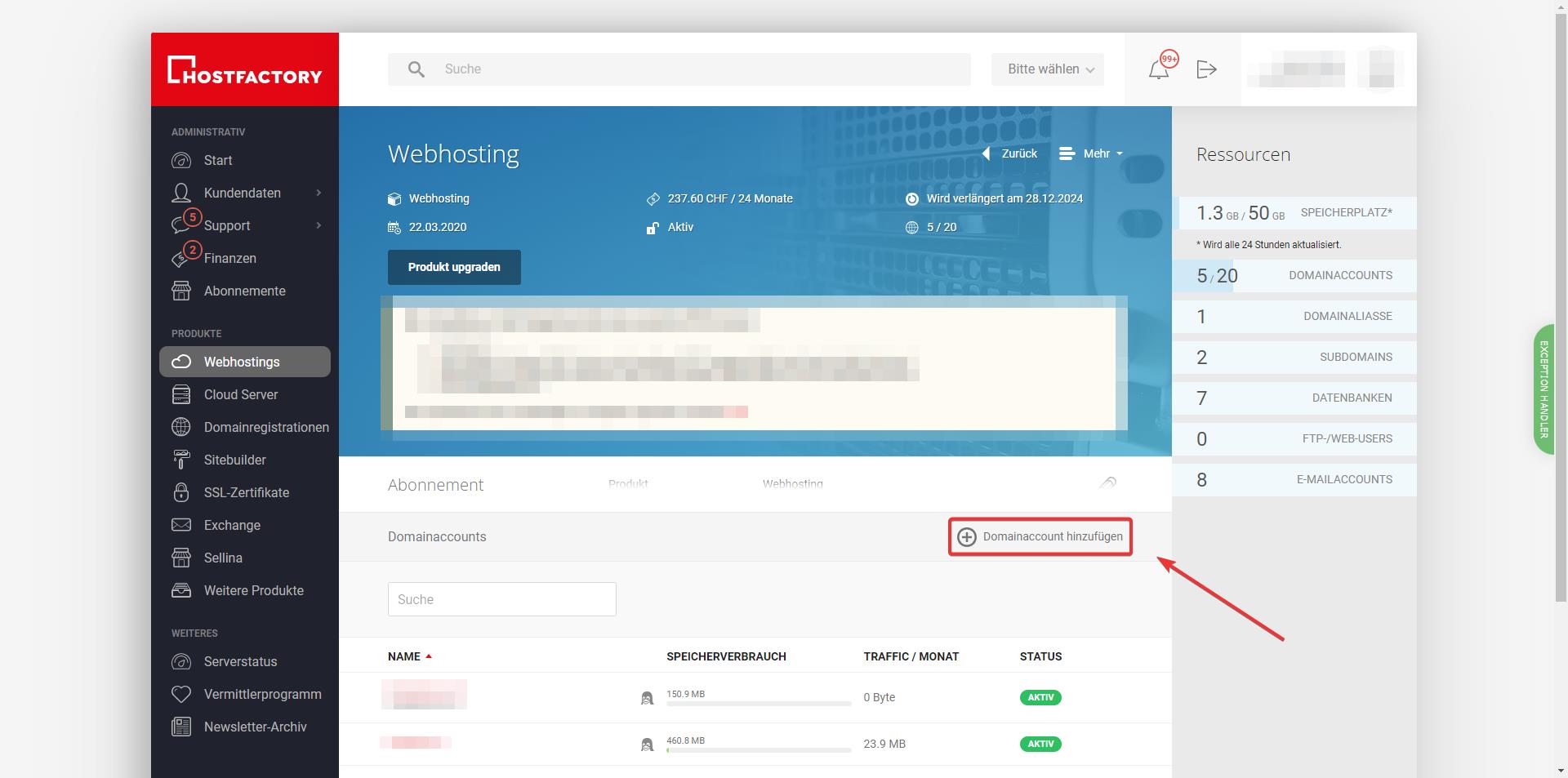The height and width of the screenshot is (778, 1568).
Task: Click the search magnifier icon
Action: tap(416, 69)
